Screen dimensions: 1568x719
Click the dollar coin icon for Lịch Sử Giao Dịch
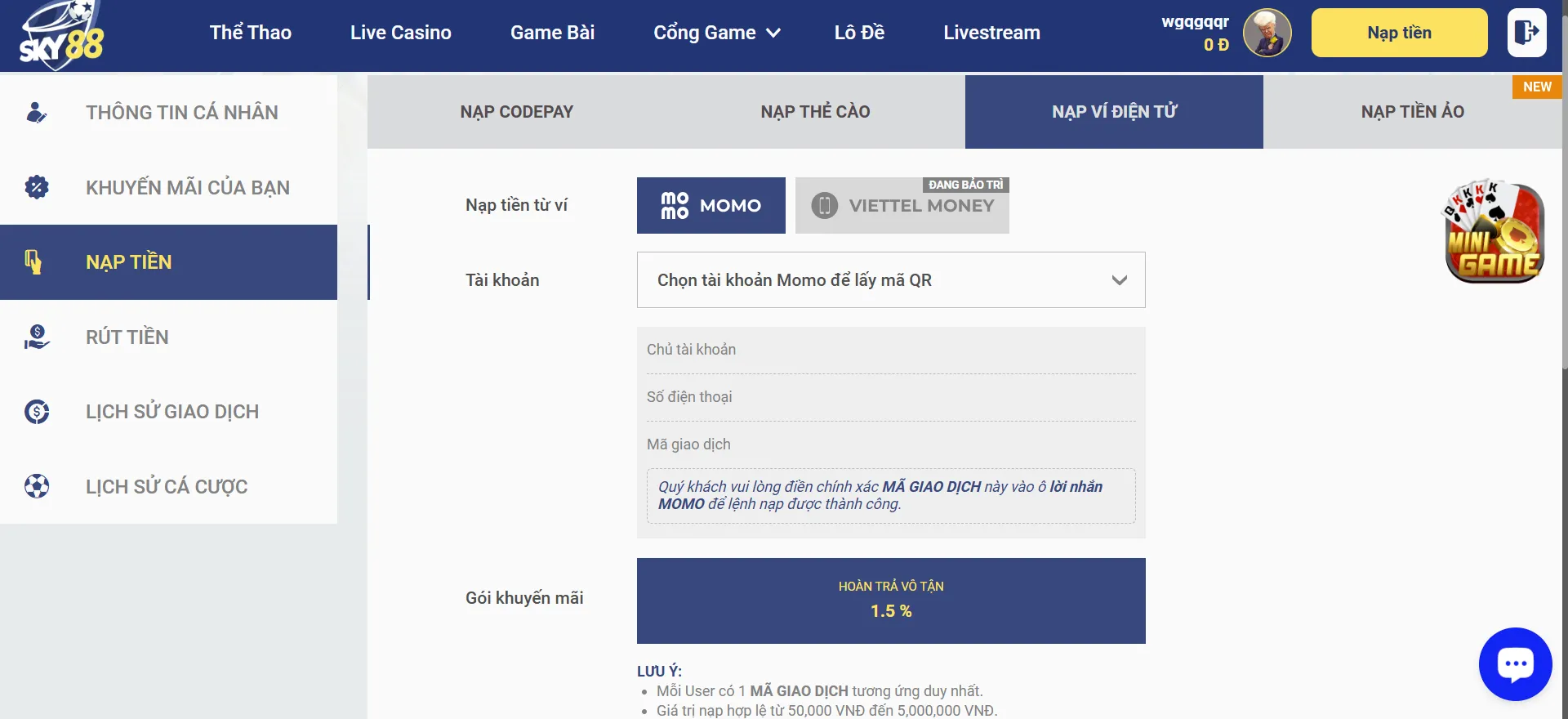pyautogui.click(x=37, y=412)
